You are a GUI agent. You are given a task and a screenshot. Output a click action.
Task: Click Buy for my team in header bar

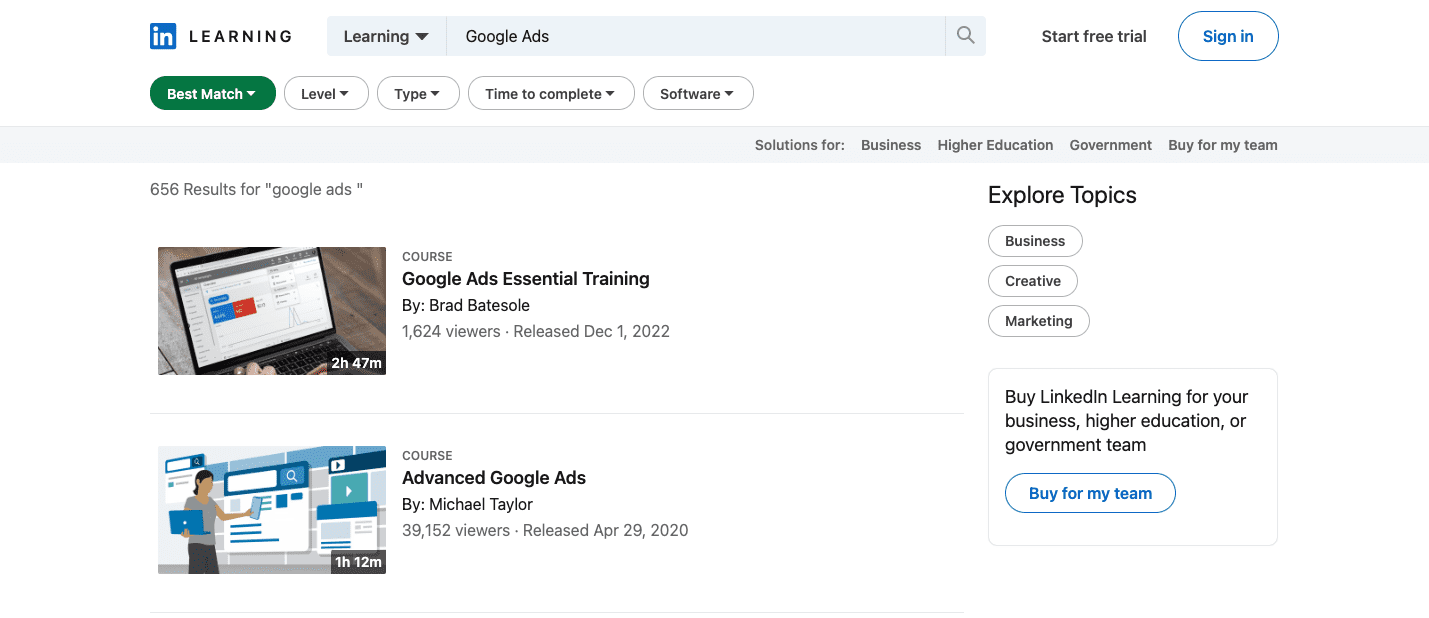pos(1223,145)
